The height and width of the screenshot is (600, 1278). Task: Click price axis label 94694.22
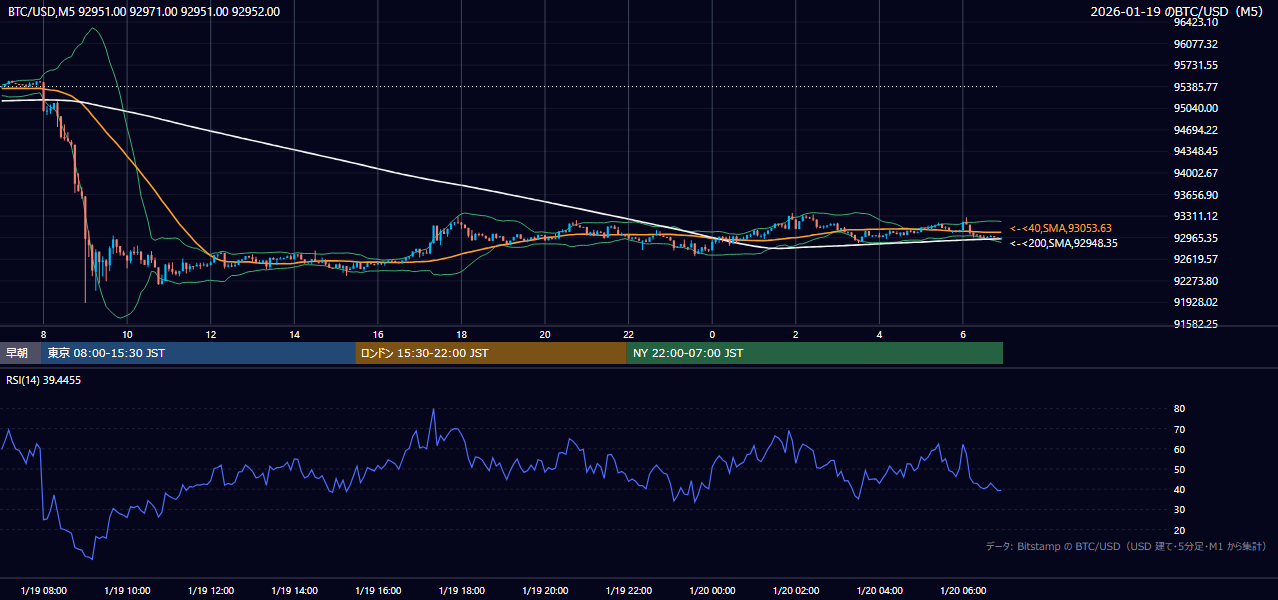coord(1196,130)
